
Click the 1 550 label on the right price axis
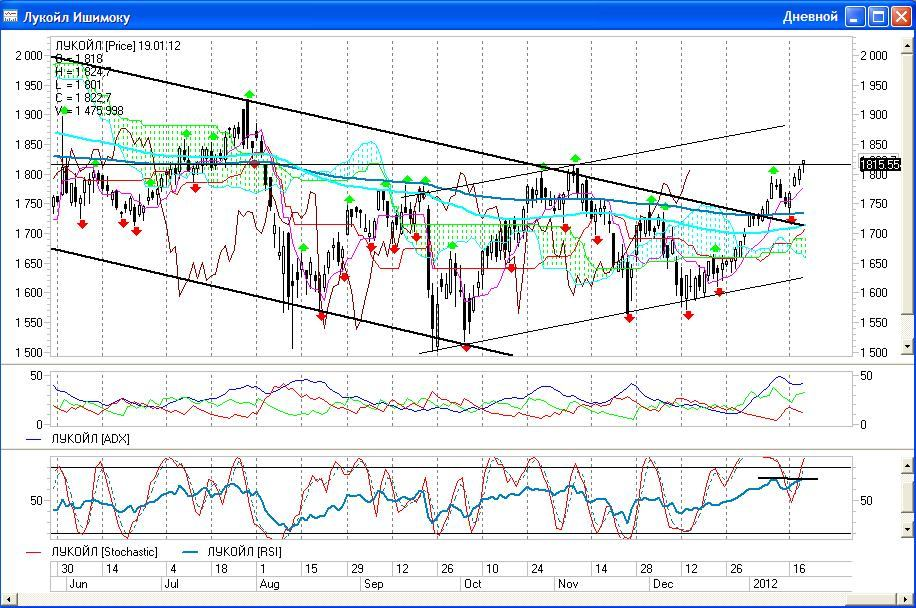[x=873, y=322]
